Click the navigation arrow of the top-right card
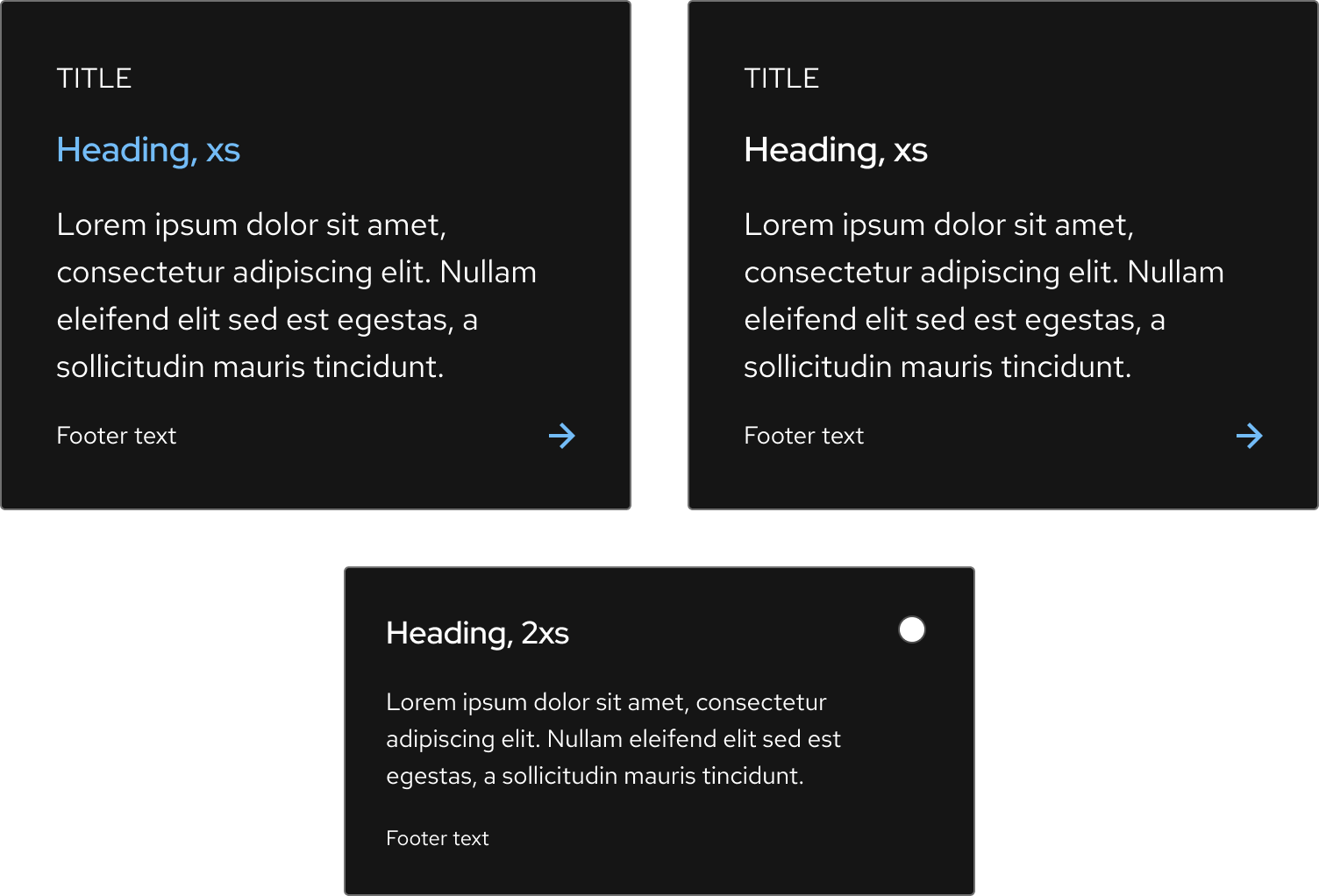Screen dimensions: 1319x896 pos(1251,436)
